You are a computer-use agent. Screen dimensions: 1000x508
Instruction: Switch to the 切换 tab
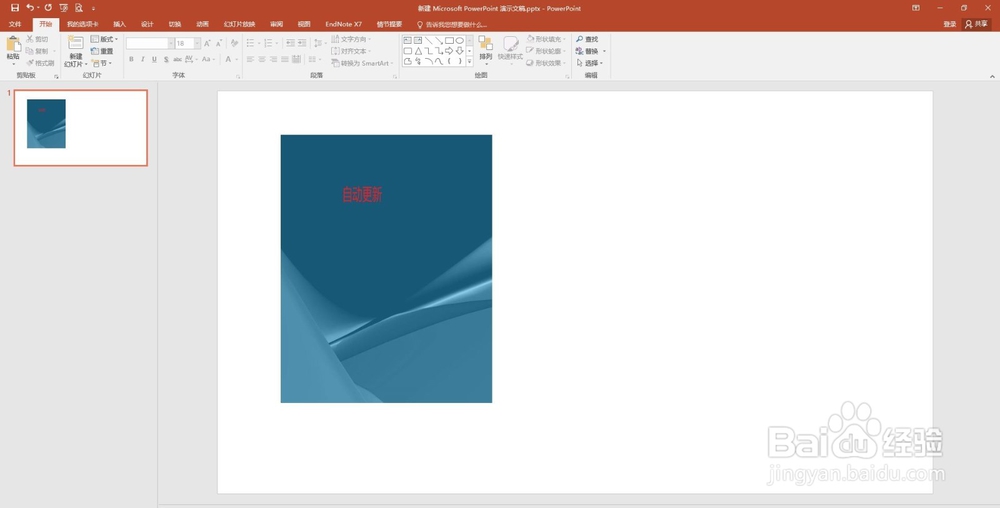(x=174, y=24)
